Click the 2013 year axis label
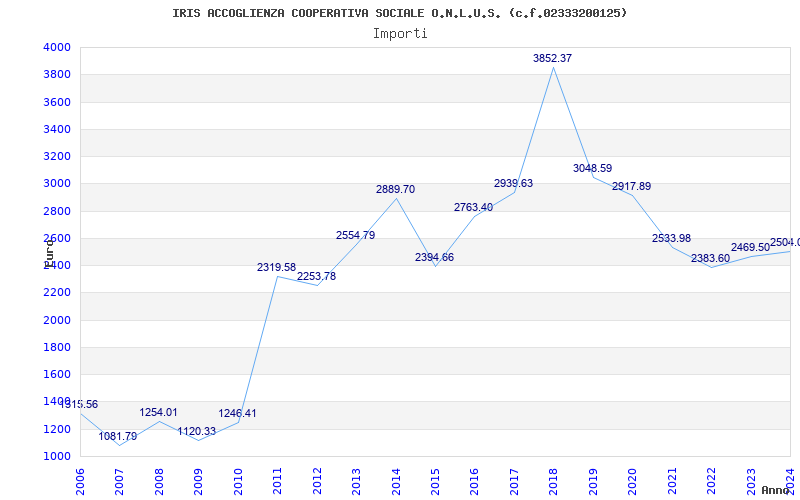Screen dimensions: 800x500 pyautogui.click(x=356, y=482)
